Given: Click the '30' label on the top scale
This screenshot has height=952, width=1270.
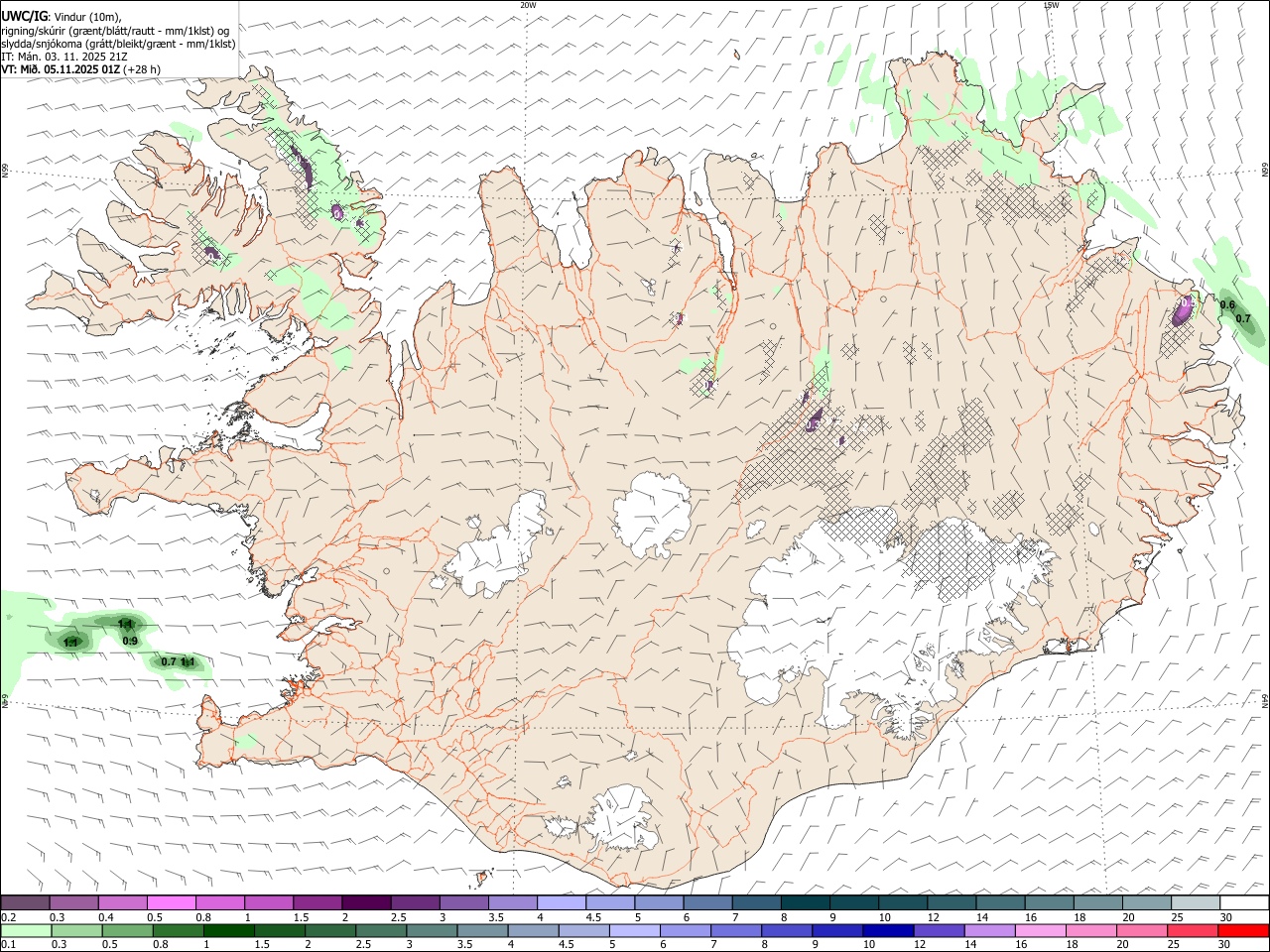Looking at the screenshot, I should coord(1226,917).
